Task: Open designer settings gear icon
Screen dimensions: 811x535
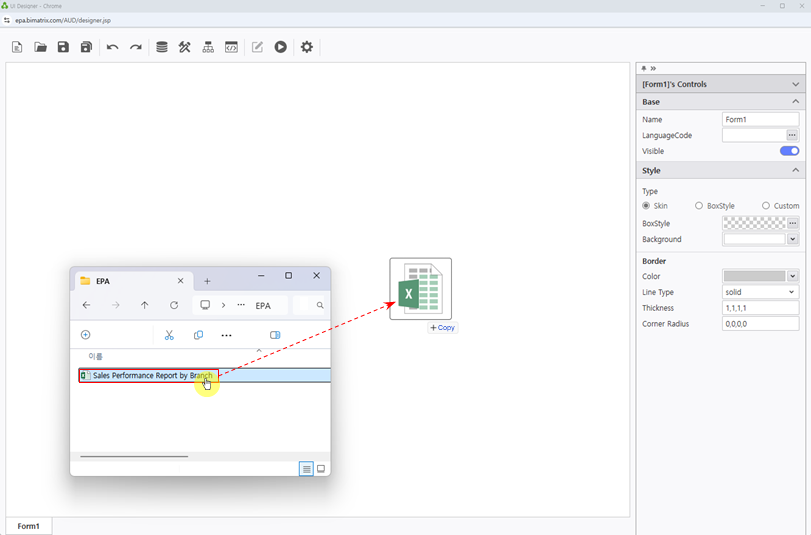Action: 307,47
